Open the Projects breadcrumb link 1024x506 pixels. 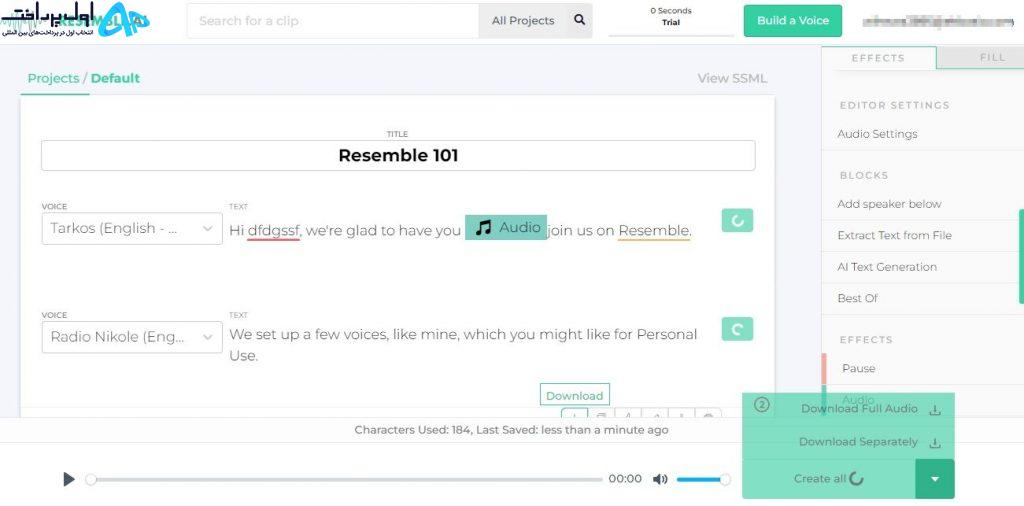click(x=53, y=78)
